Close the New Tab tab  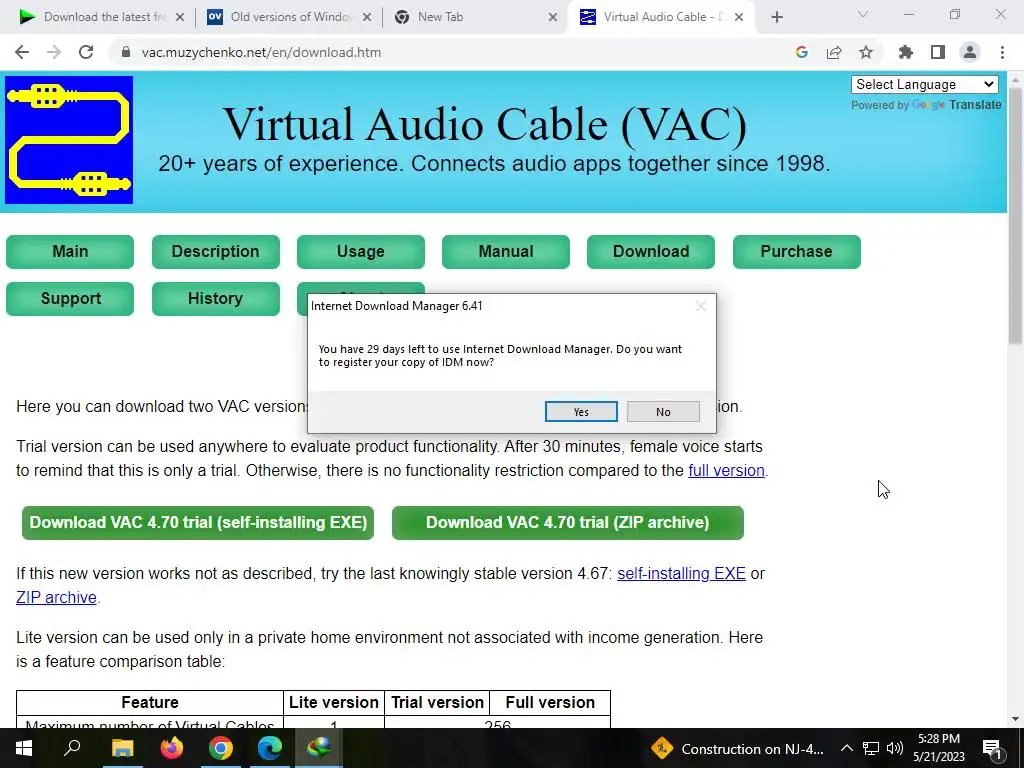click(x=552, y=17)
